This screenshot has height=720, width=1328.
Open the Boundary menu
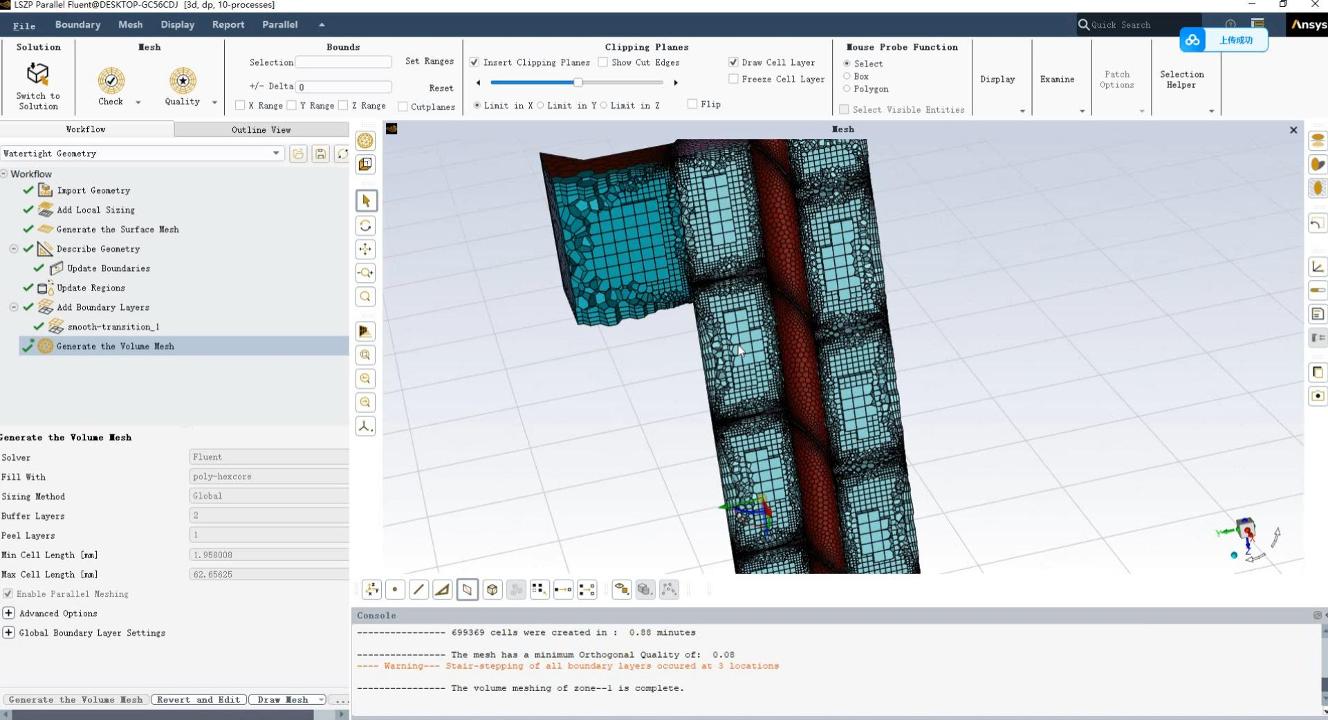[x=78, y=25]
